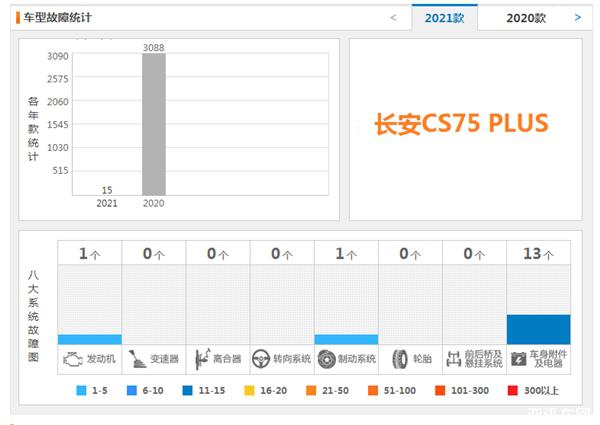600x425 pixels.
Task: Select the brake system (制动系统) disc icon
Action: (x=325, y=358)
